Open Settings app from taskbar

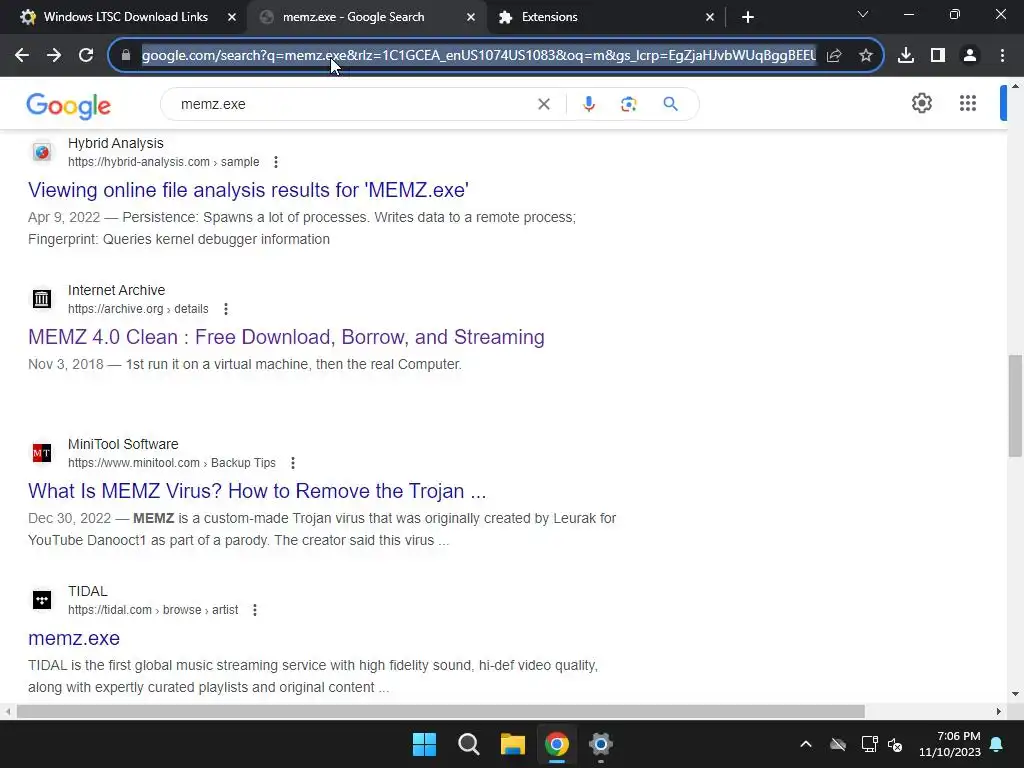[601, 744]
